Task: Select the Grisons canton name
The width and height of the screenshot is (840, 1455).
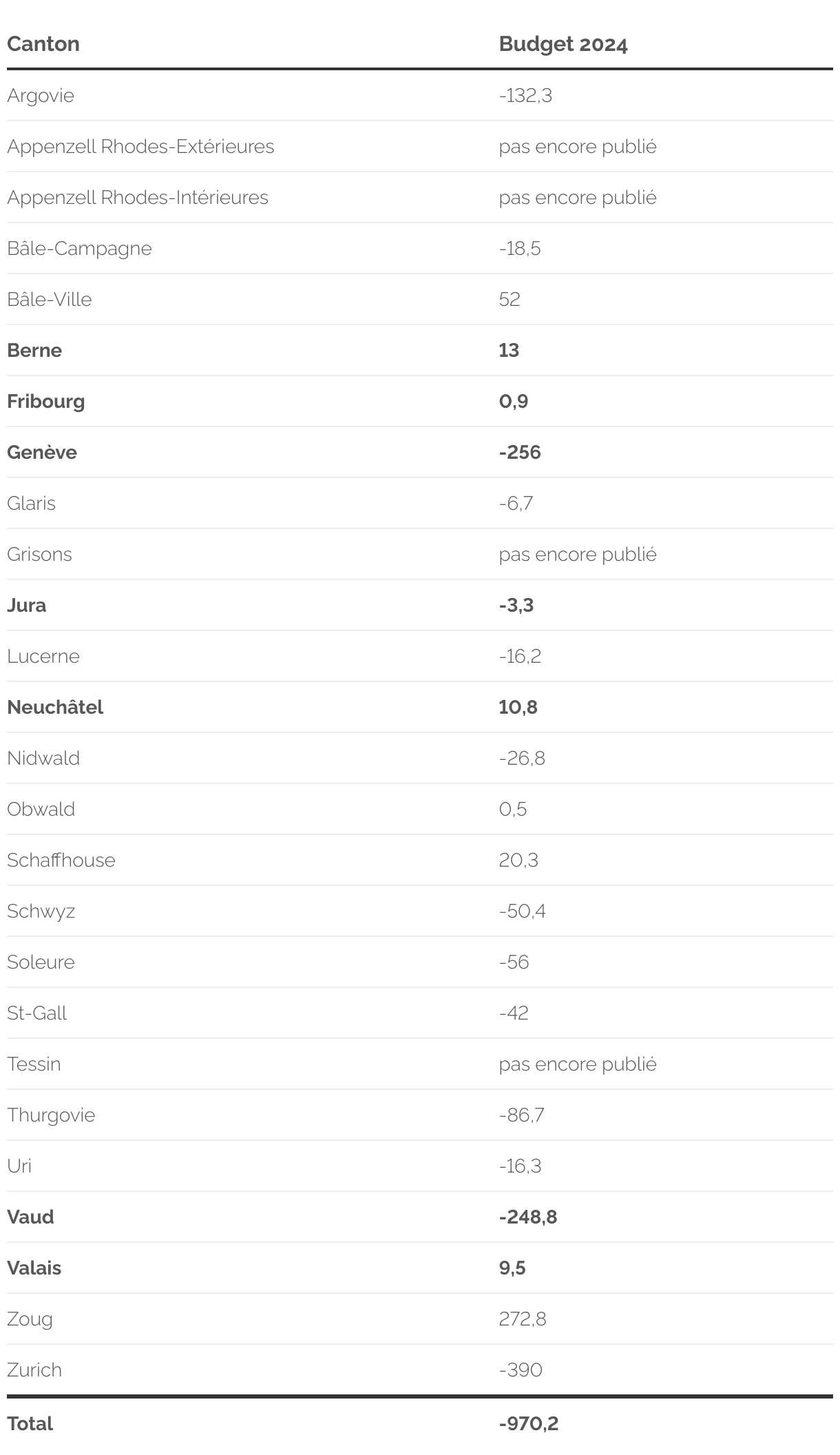Action: 39,554
